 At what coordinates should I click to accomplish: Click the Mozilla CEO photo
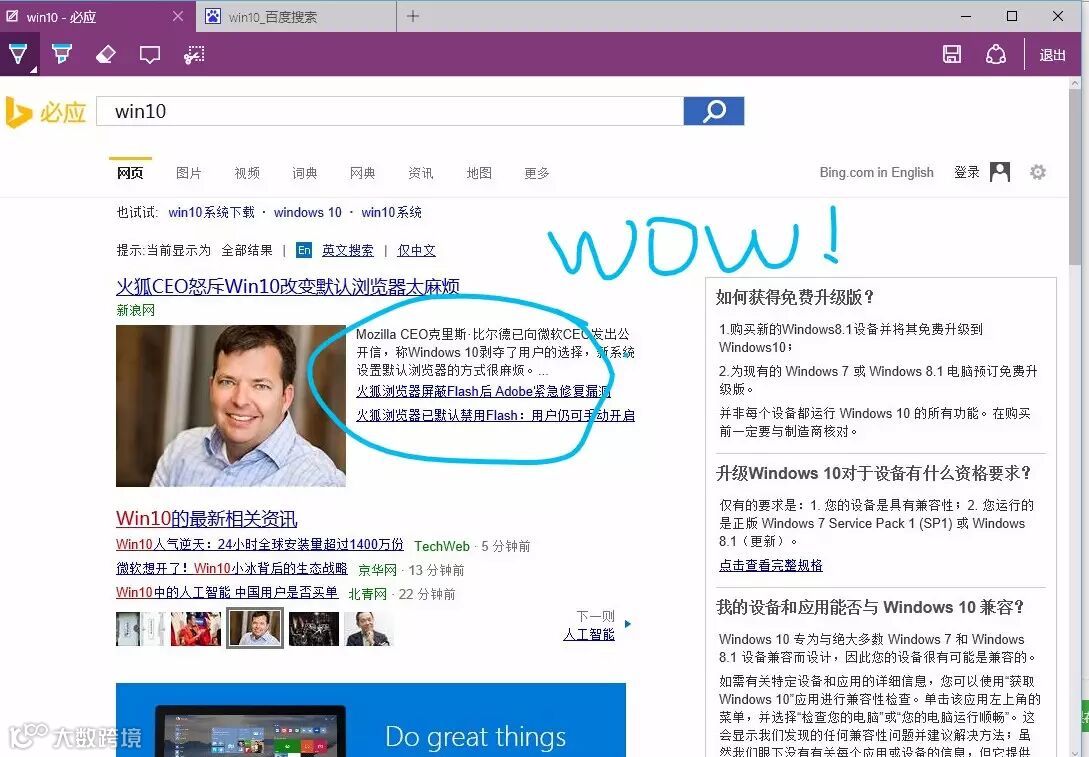231,406
